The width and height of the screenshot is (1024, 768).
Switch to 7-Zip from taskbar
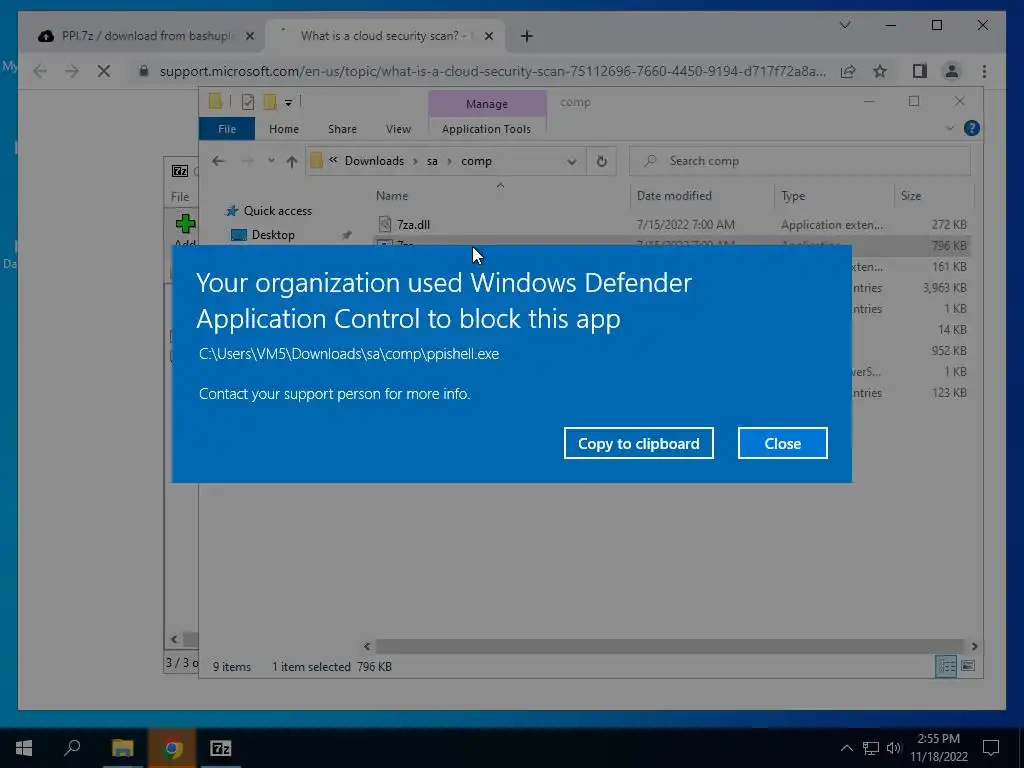pyautogui.click(x=221, y=748)
